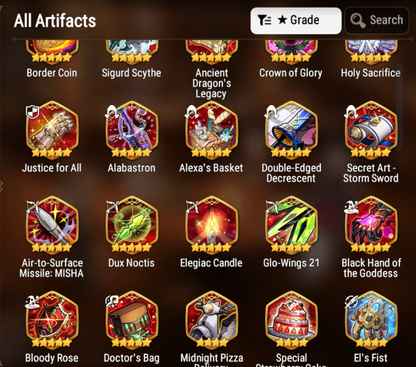This screenshot has height=367, width=416.
Task: Click the Border Coin artifact label
Action: pos(52,73)
